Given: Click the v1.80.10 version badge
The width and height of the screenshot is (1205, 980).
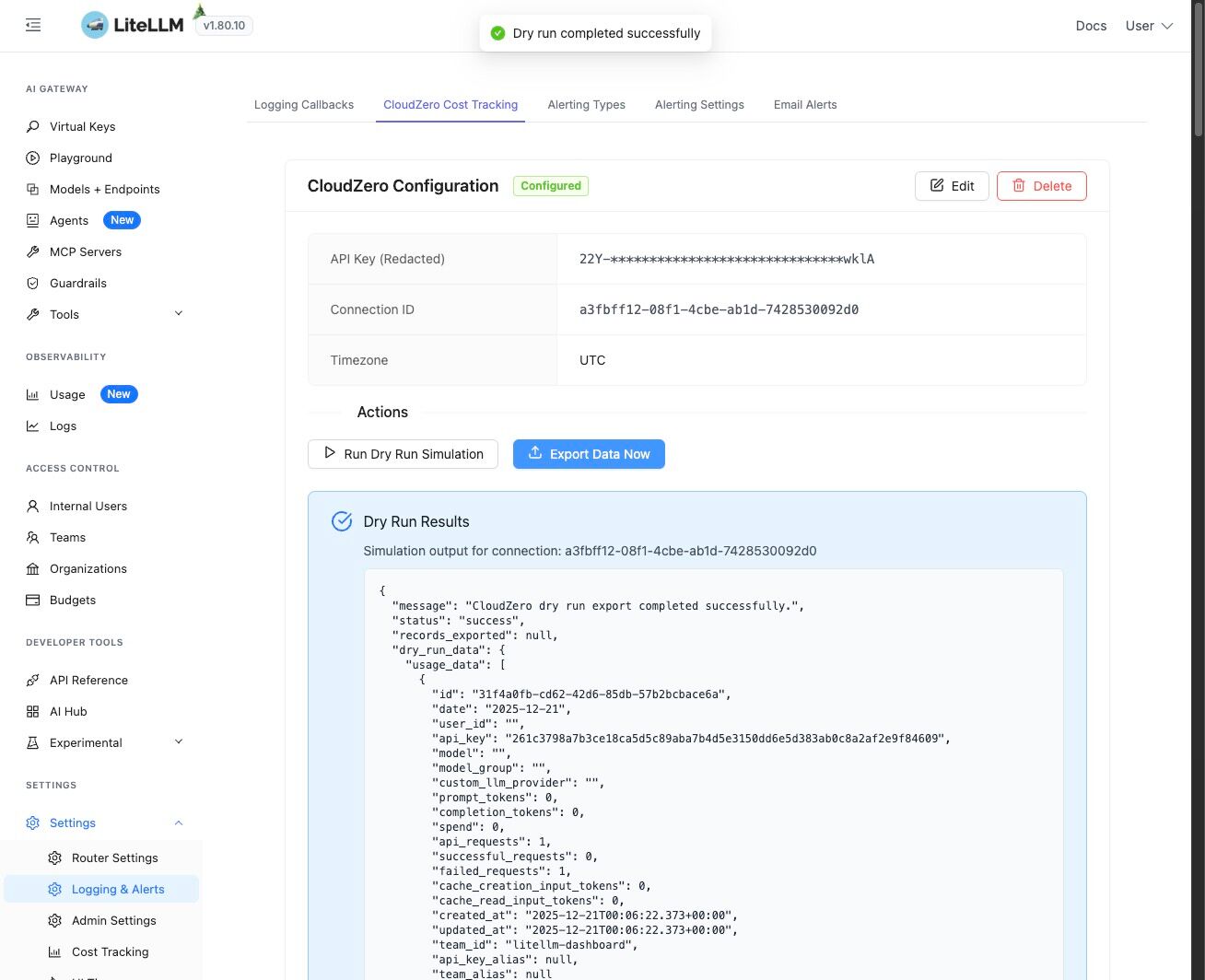Looking at the screenshot, I should [x=224, y=26].
